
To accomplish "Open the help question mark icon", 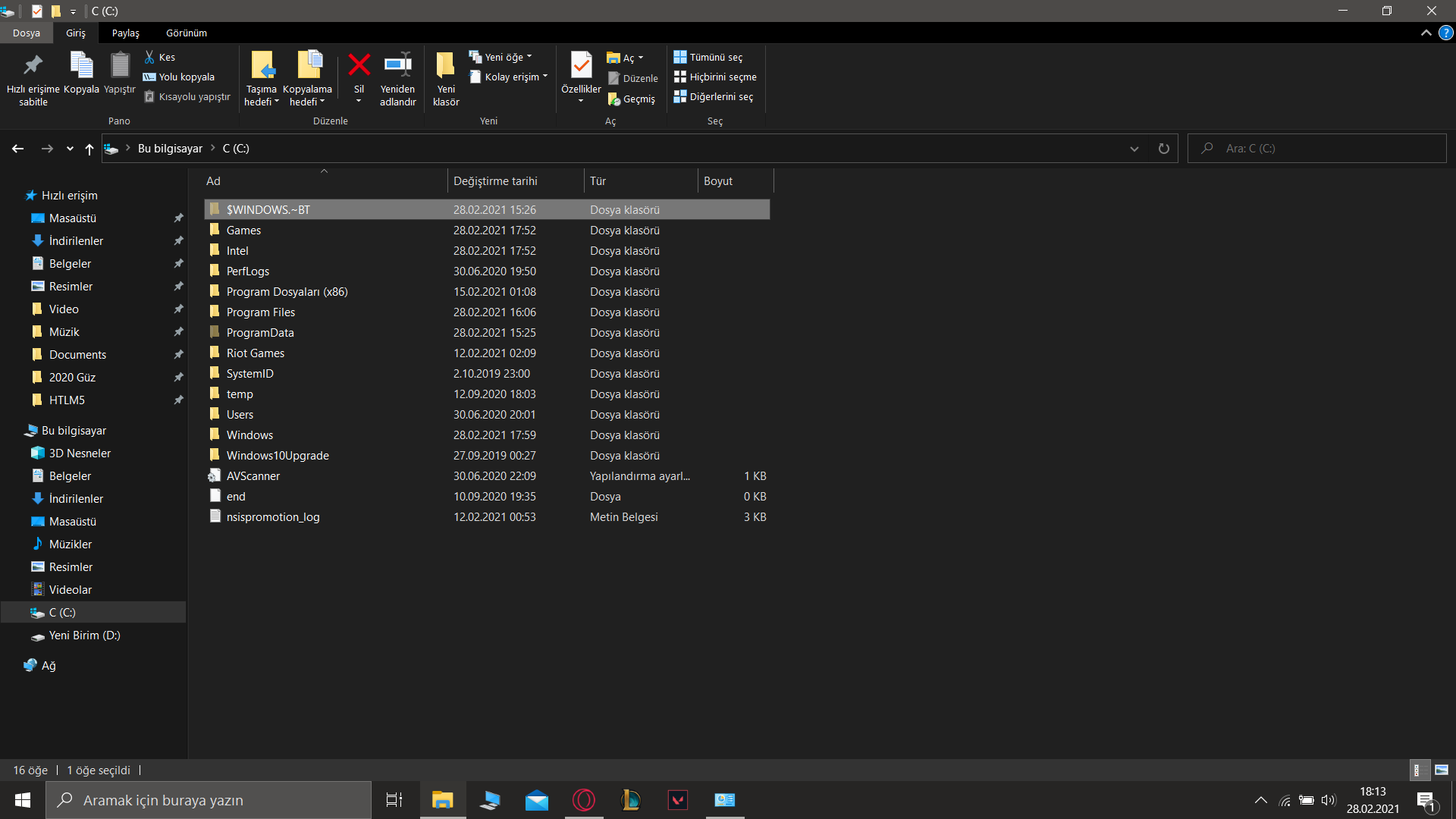I will (1446, 33).
